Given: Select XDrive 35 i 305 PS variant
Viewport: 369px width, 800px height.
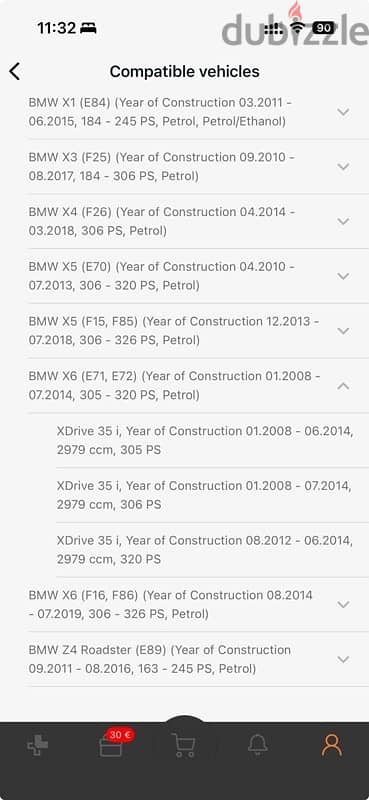Looking at the screenshot, I should 205,440.
